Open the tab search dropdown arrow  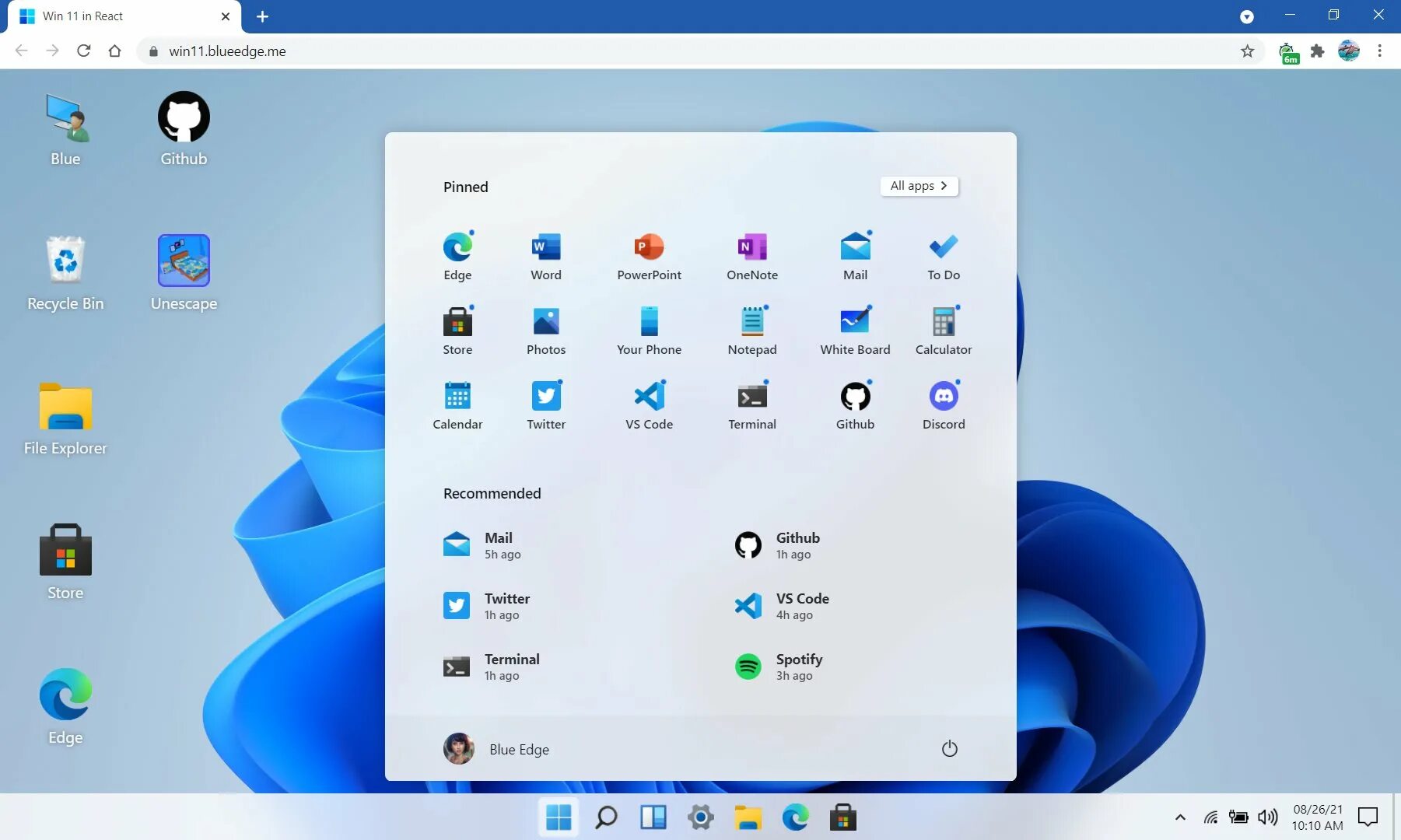[x=1247, y=16]
